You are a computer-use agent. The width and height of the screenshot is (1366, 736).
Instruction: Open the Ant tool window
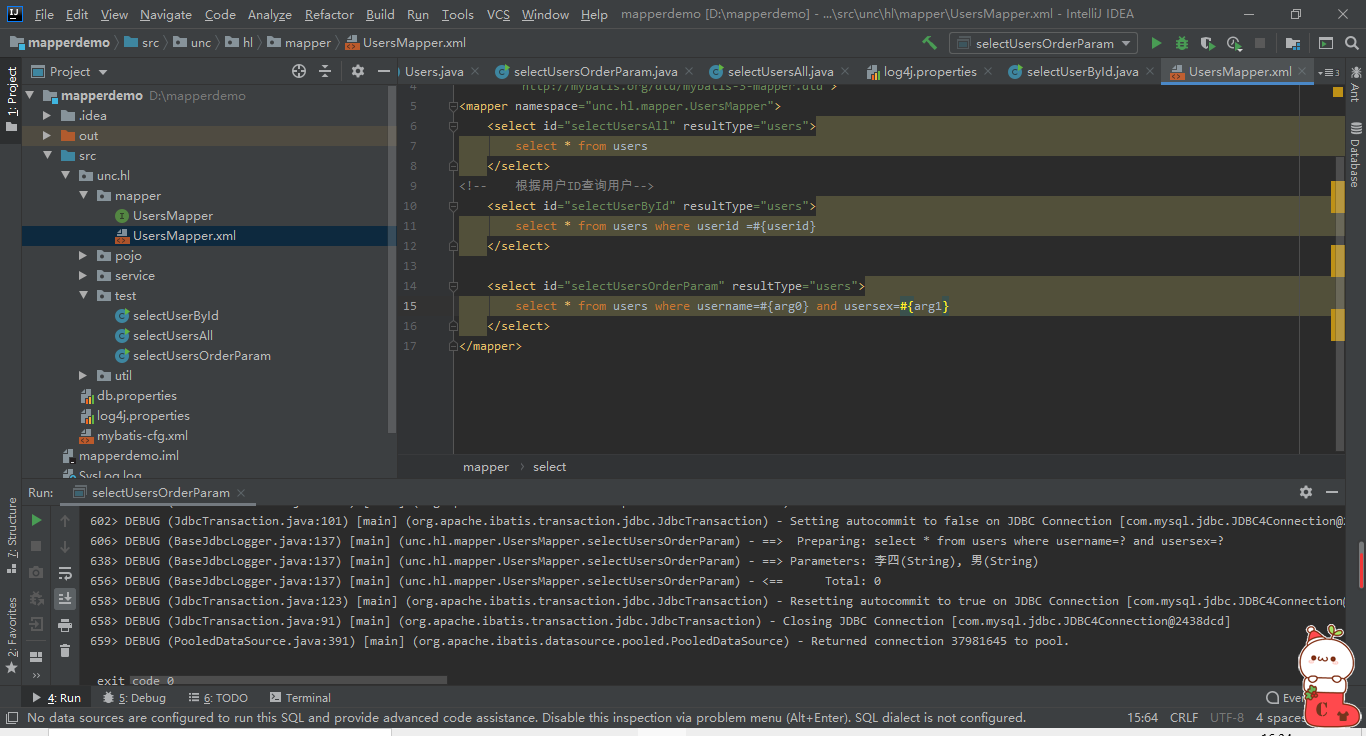1355,83
